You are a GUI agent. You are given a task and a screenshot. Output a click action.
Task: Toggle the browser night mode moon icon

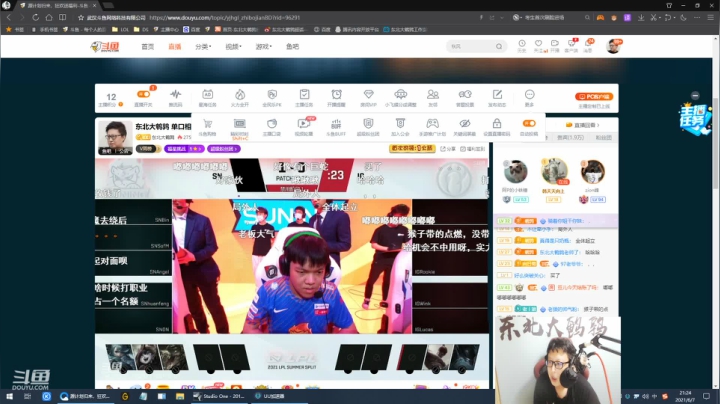pyautogui.click(x=683, y=17)
